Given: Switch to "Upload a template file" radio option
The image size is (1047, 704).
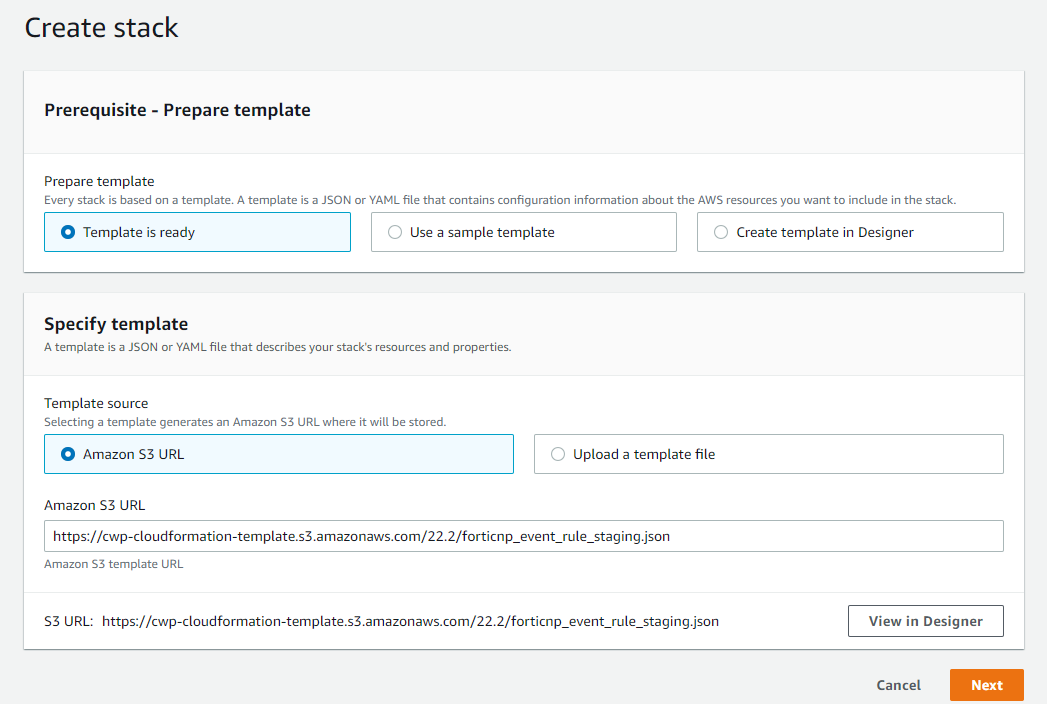Looking at the screenshot, I should [x=558, y=454].
